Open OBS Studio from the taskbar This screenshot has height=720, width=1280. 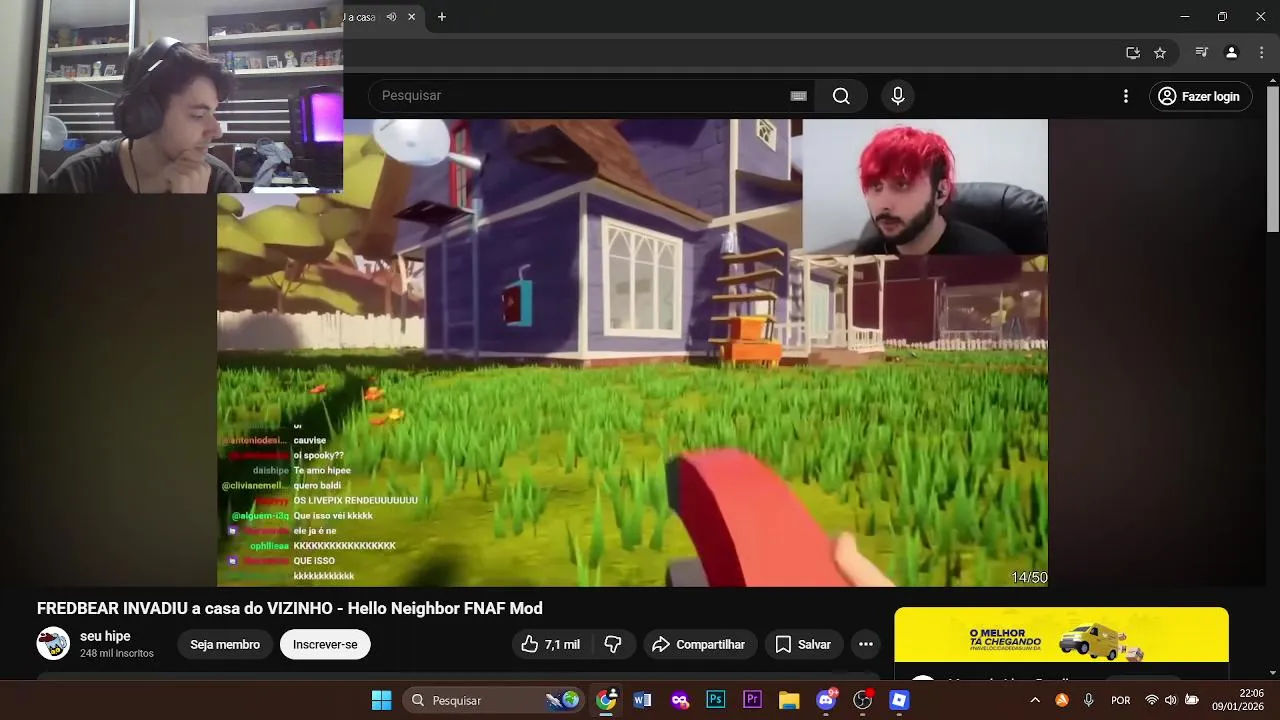point(863,700)
